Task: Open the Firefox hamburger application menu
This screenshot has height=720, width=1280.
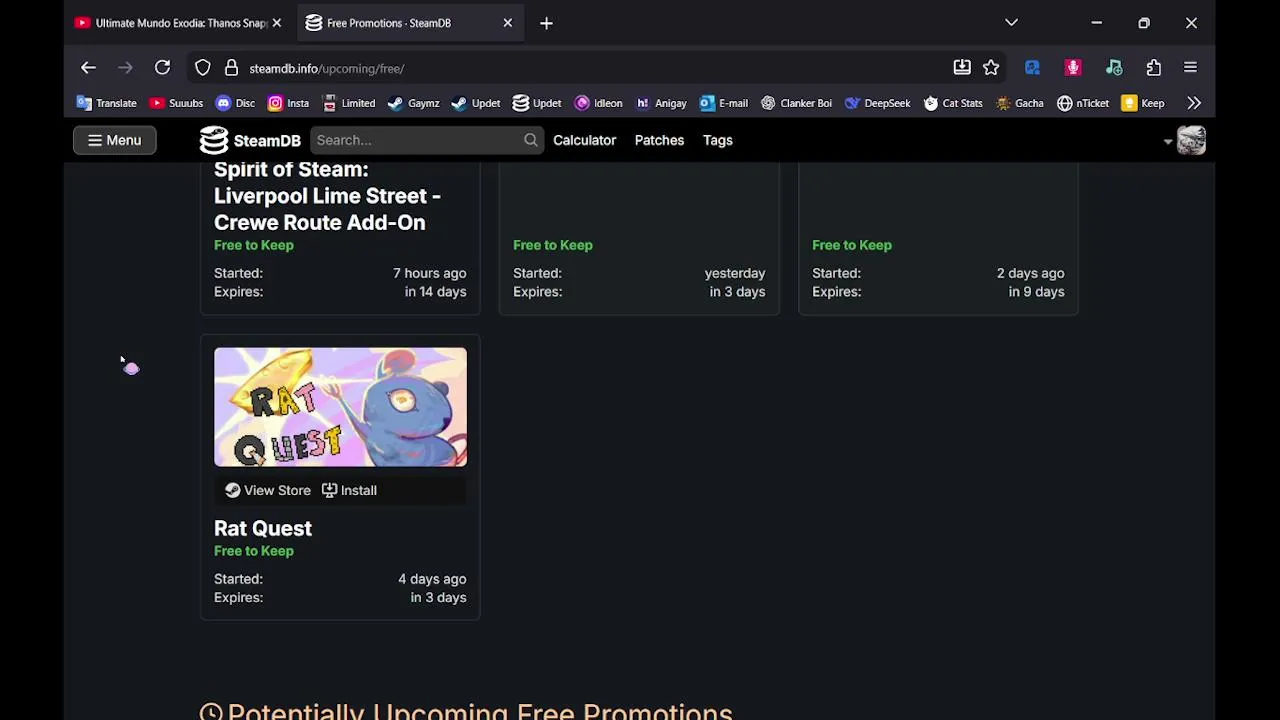Action: pyautogui.click(x=1190, y=68)
